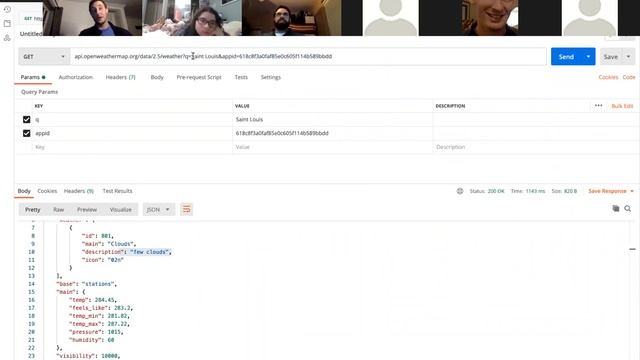The width and height of the screenshot is (640, 360).
Task: Click the "description": "few clouds" line
Action: point(127,252)
